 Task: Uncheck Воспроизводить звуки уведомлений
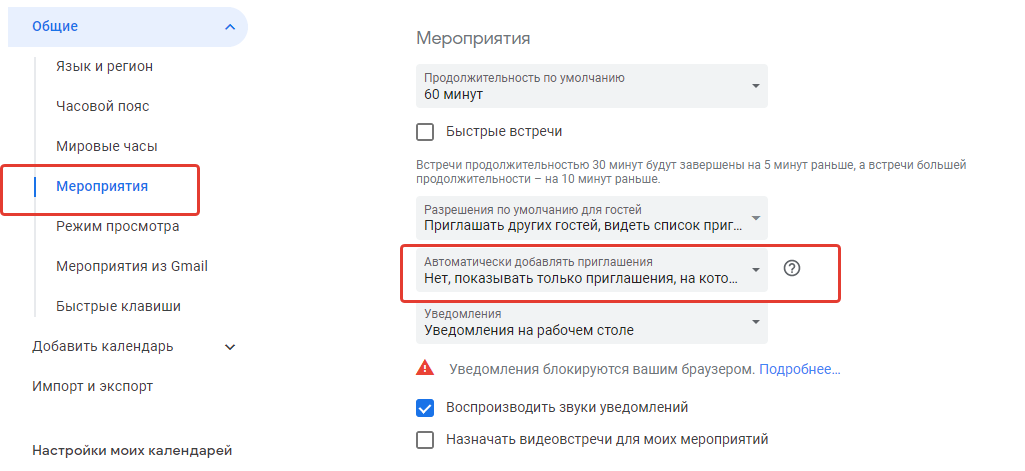pyautogui.click(x=425, y=407)
